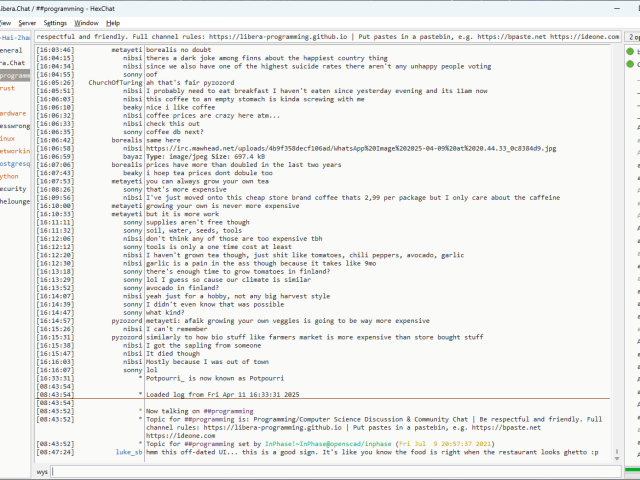Switch to the linux channel
The image size is (640, 480).
coord(8,138)
